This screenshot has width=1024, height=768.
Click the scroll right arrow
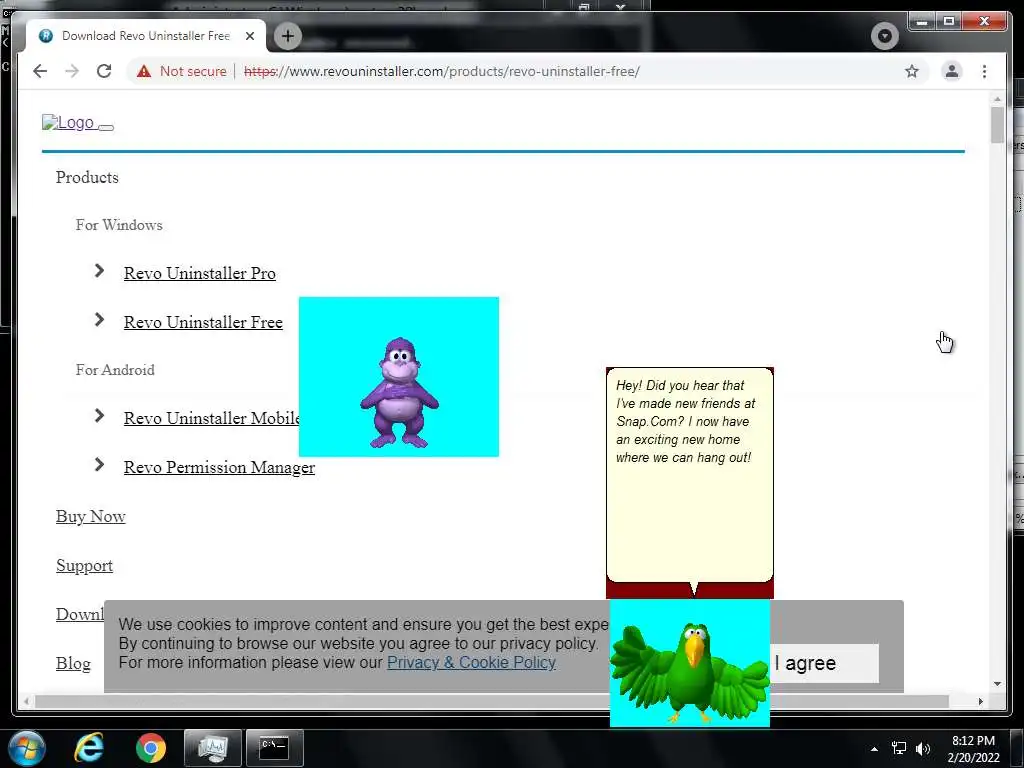[x=980, y=701]
